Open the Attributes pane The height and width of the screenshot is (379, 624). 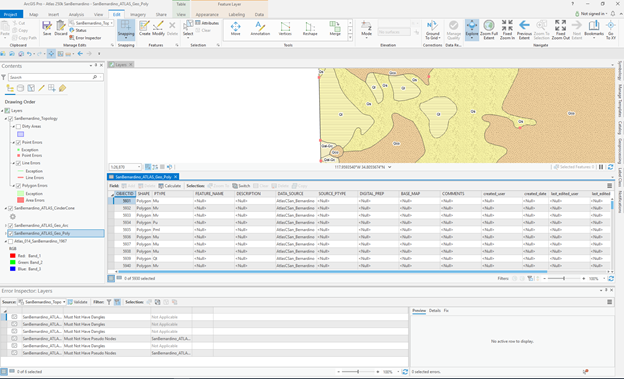(x=207, y=23)
